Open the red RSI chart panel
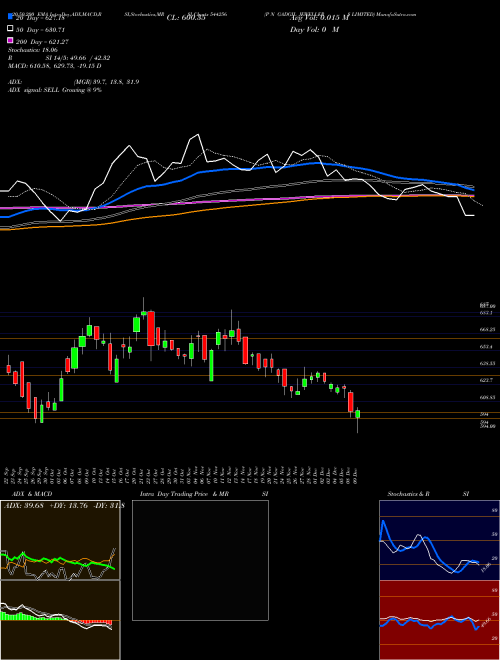 439,620
